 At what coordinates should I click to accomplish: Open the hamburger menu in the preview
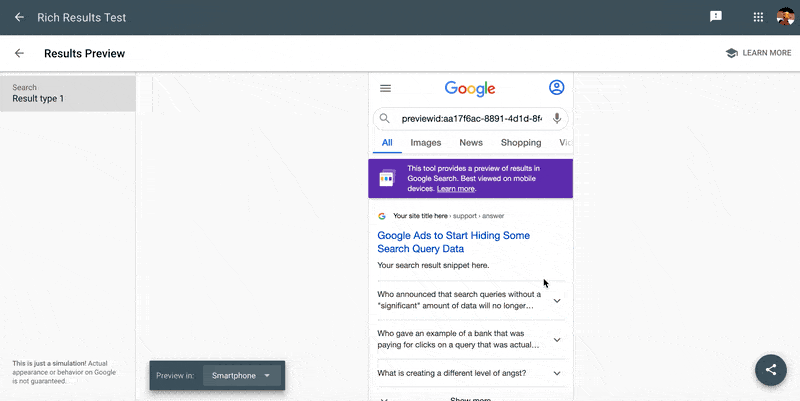[x=385, y=88]
